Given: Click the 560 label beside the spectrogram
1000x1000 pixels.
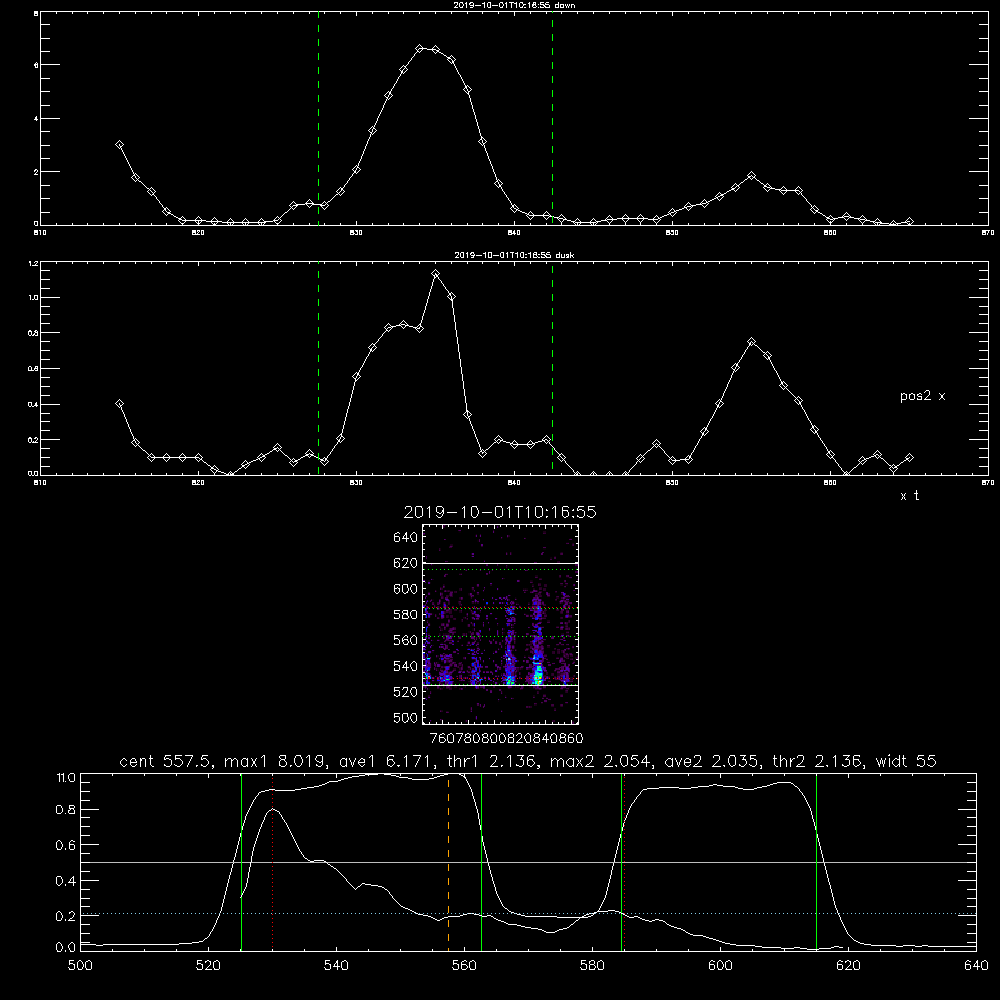Looking at the screenshot, I should coord(406,640).
